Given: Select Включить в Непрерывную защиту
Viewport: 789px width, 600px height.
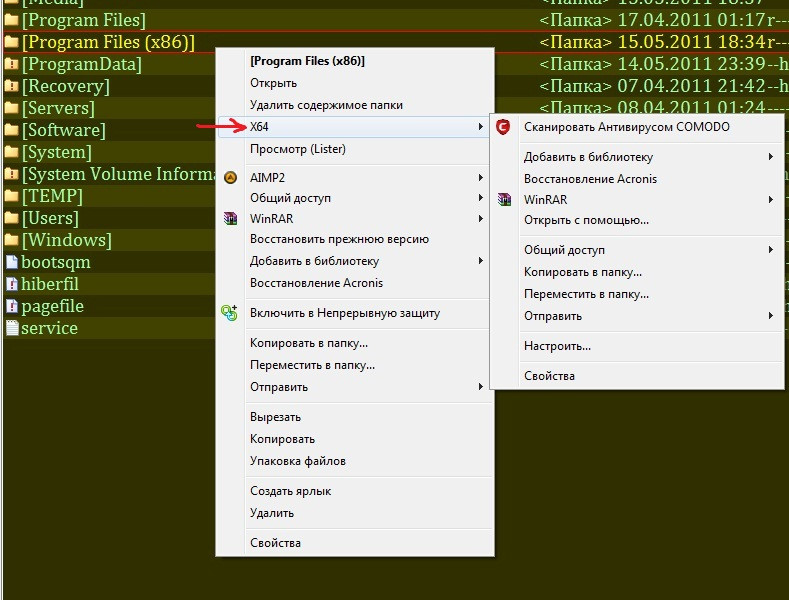Looking at the screenshot, I should 345,313.
